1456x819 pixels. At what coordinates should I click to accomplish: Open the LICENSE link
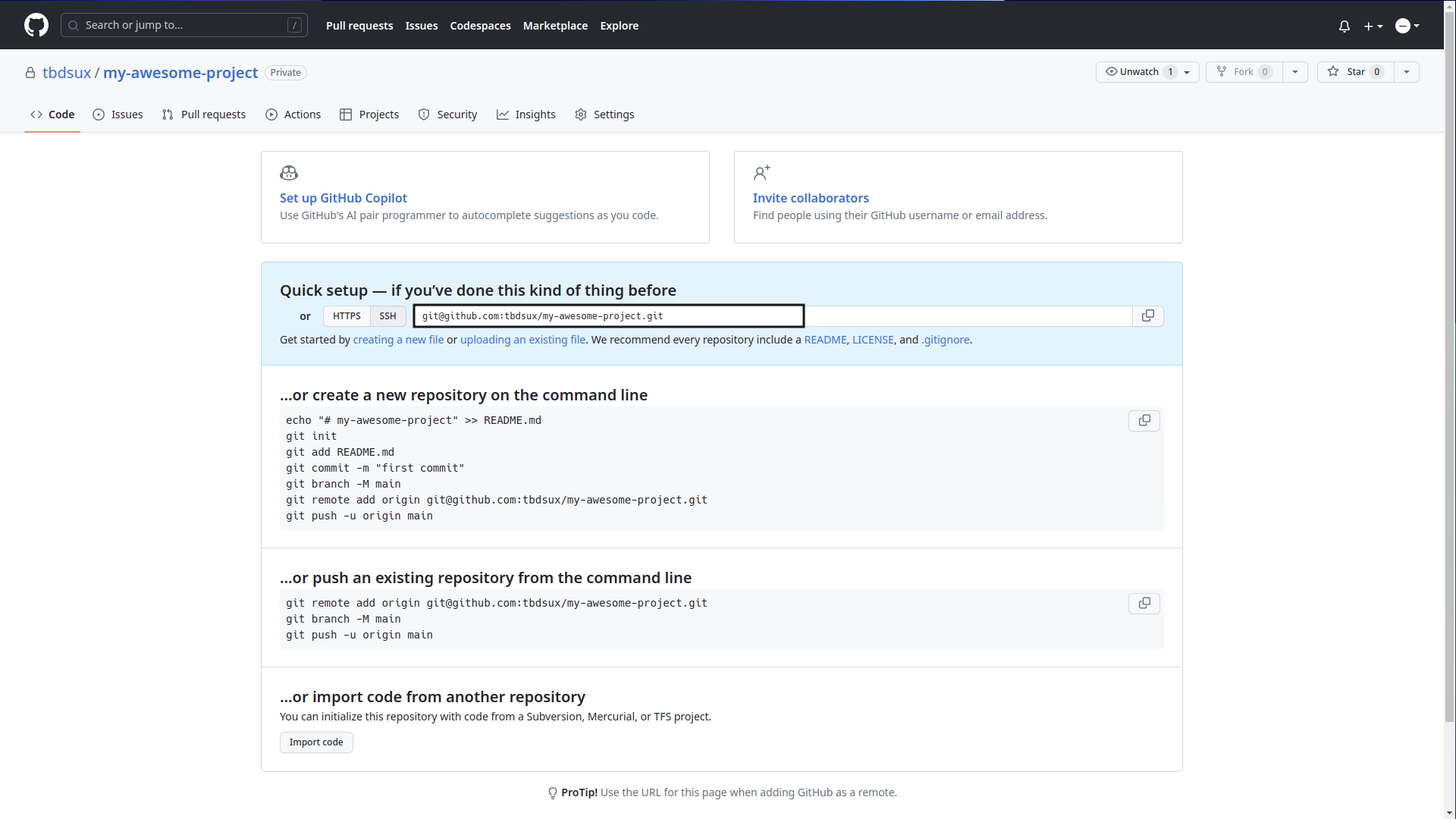(x=873, y=340)
